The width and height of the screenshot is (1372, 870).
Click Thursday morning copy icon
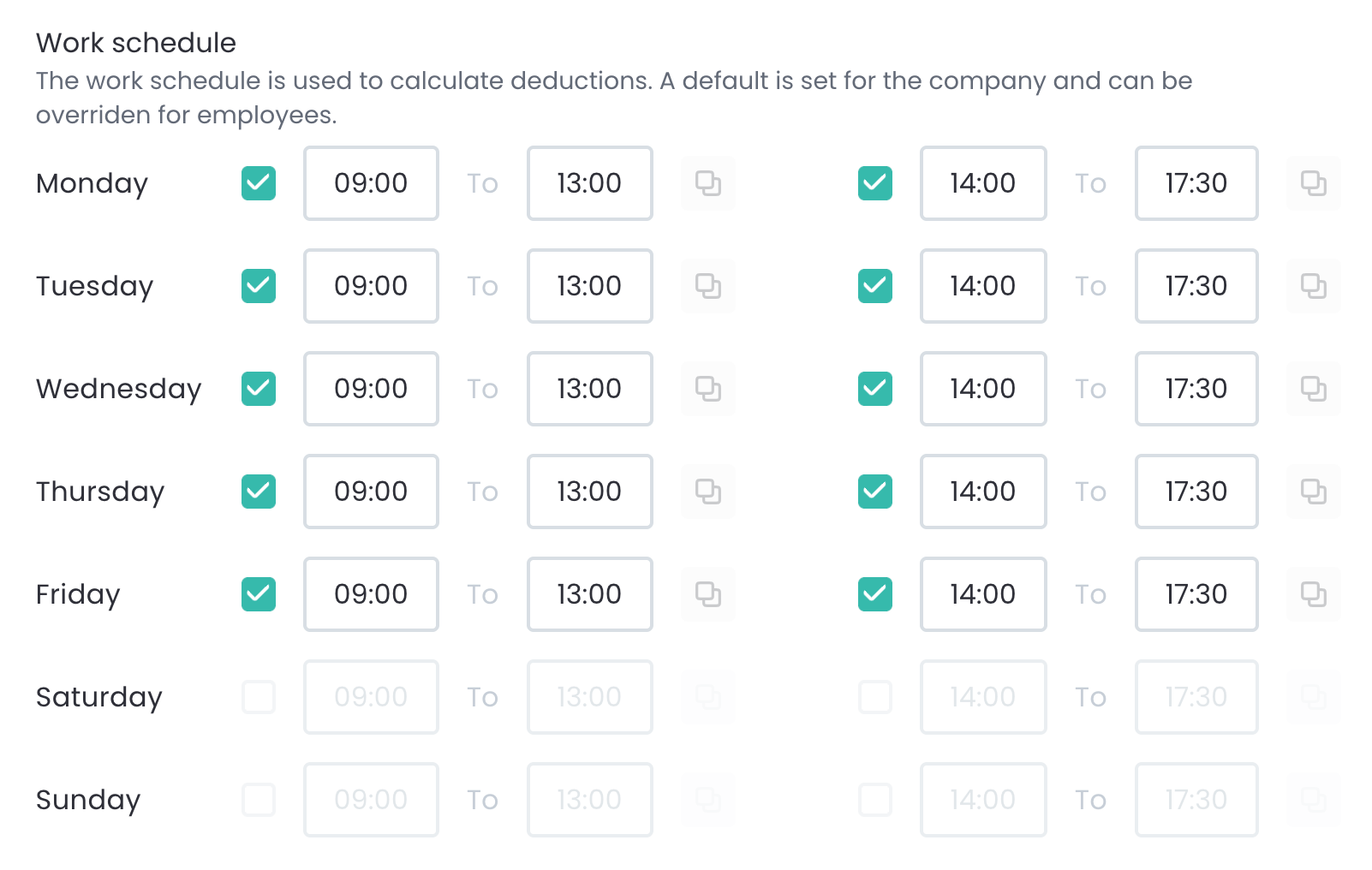click(708, 492)
